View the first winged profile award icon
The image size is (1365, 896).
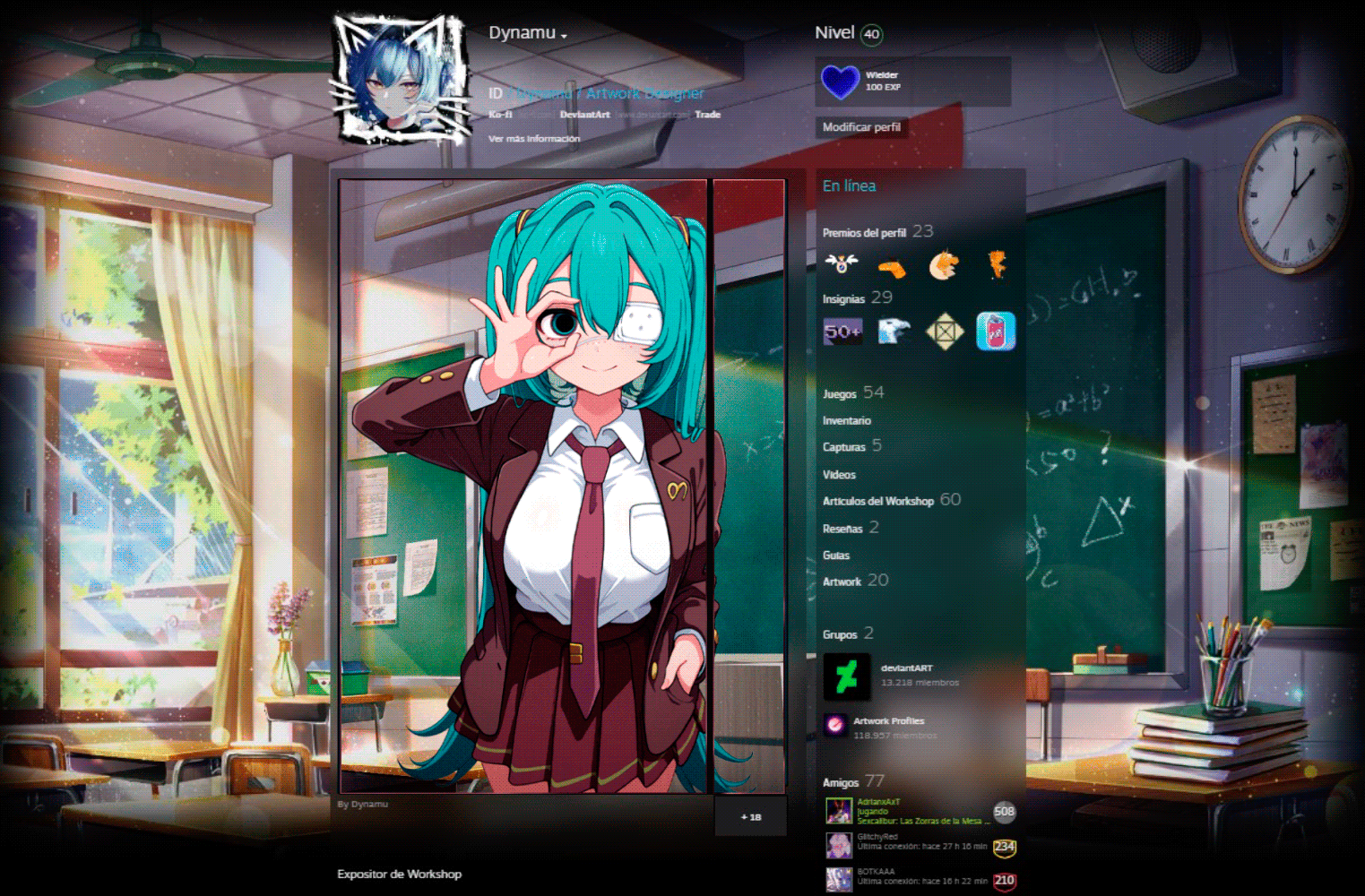pyautogui.click(x=841, y=264)
